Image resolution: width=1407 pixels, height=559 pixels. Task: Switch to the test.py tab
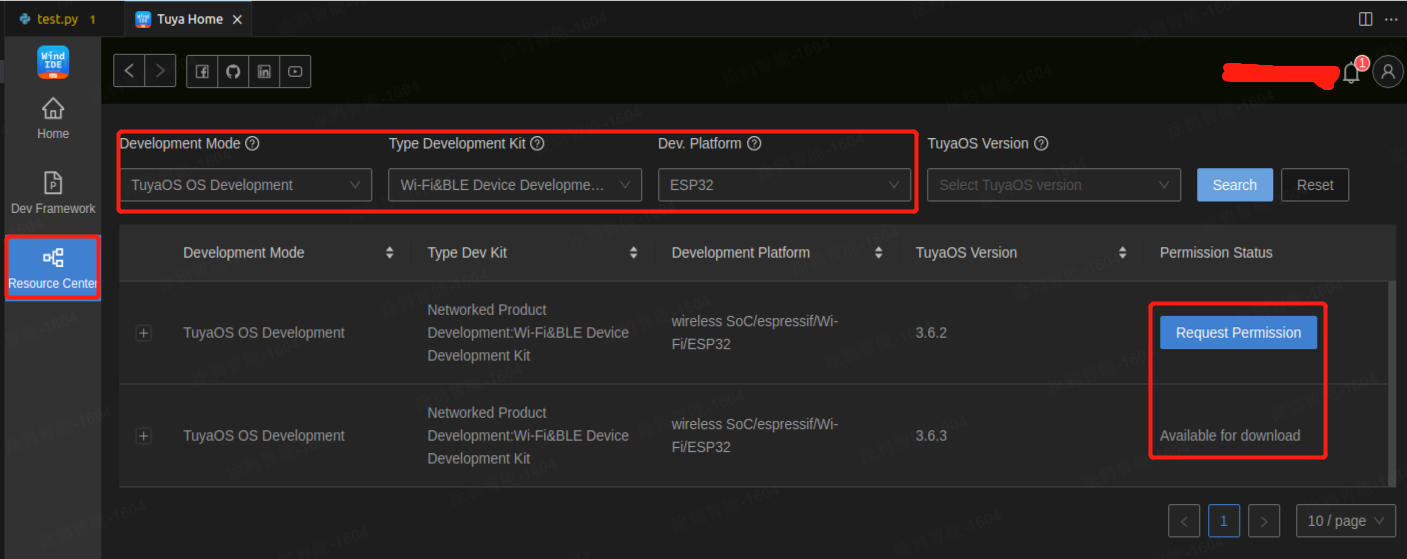point(62,19)
